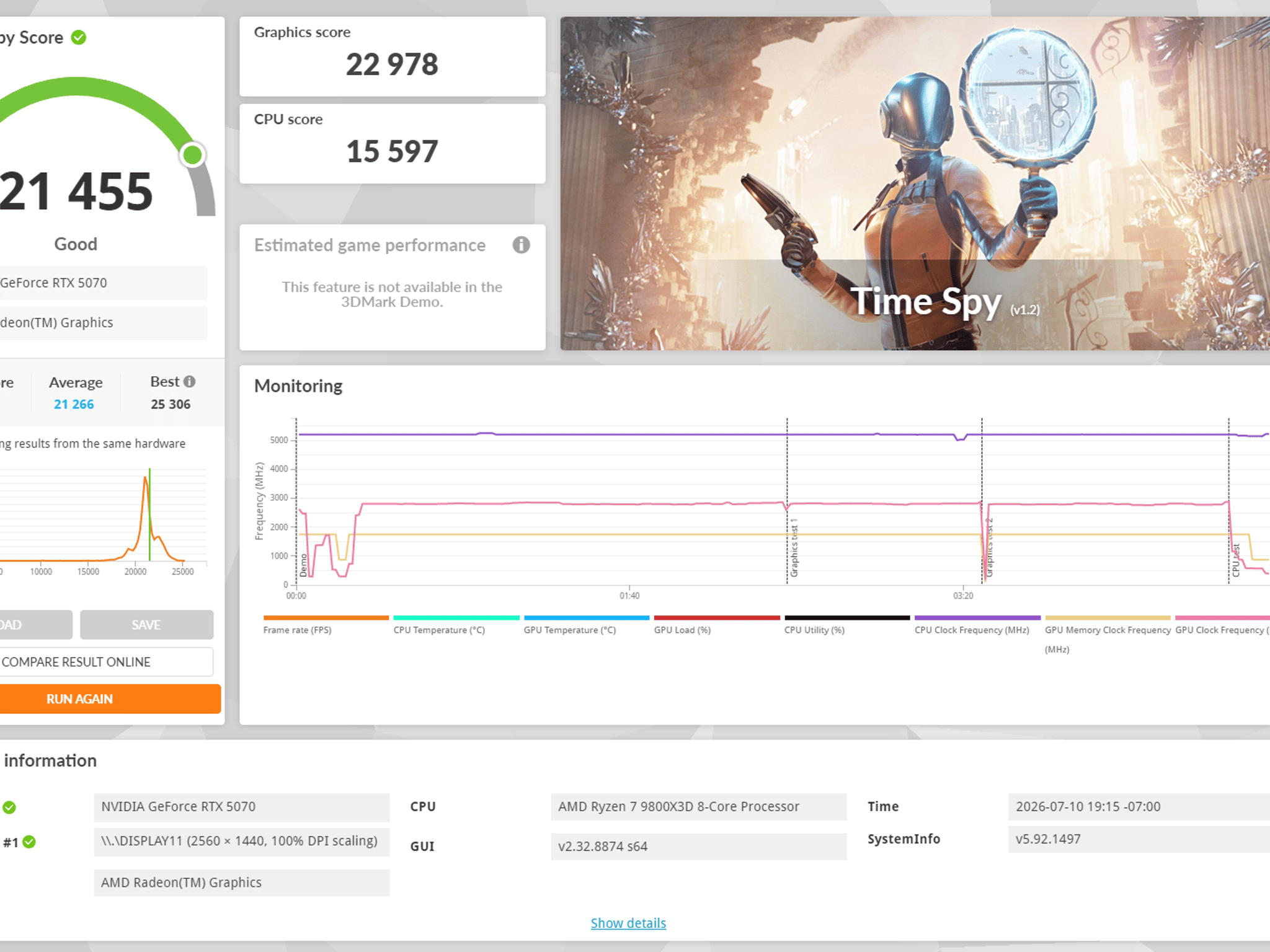Click the AMD Radeon(TM) Graphics info field
The height and width of the screenshot is (952, 1270).
point(242,882)
